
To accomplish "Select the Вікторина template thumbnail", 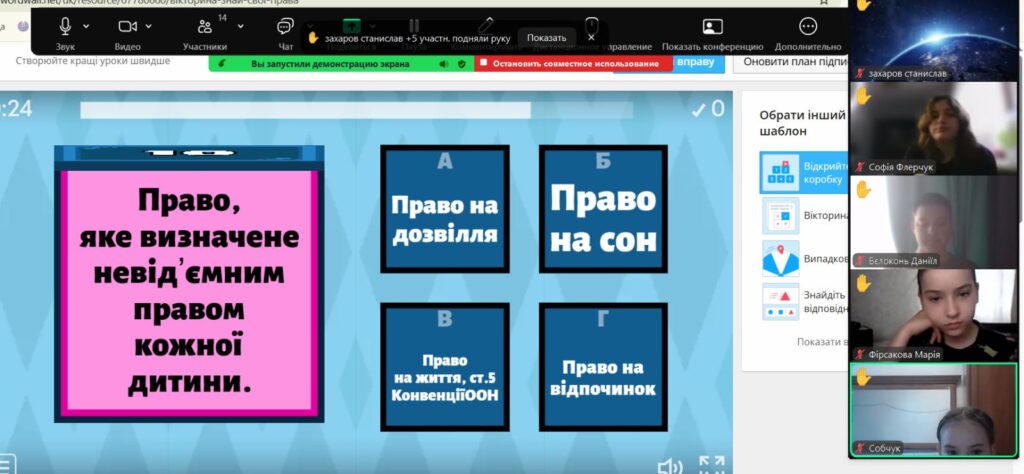I will point(780,215).
